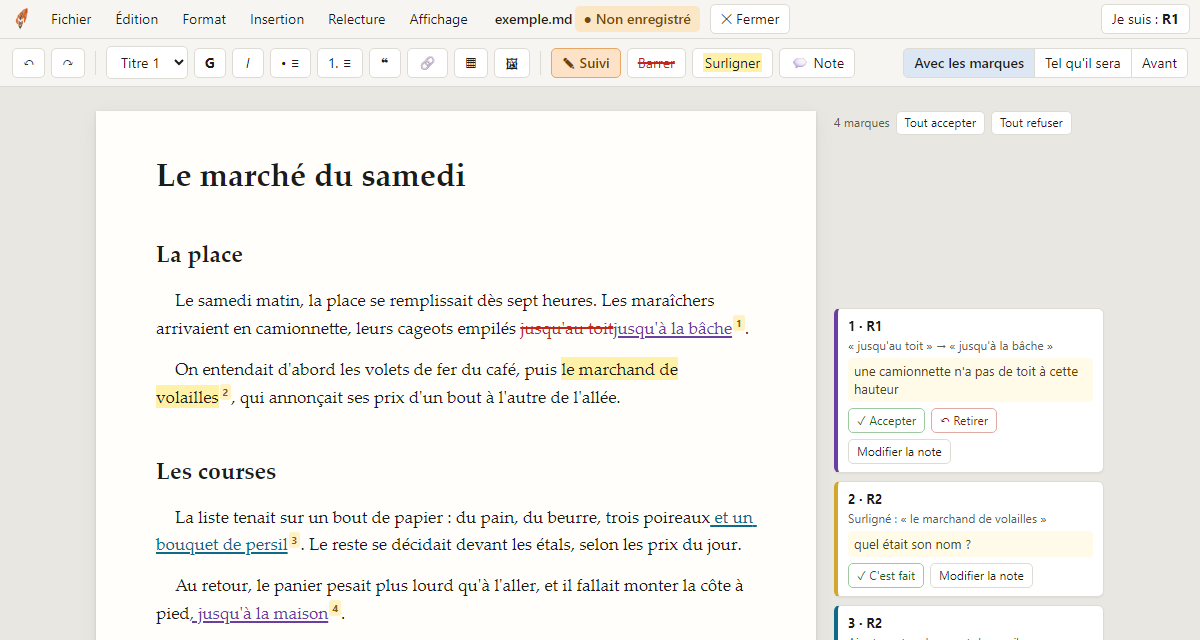Insert a bulleted list
The image size is (1200, 640).
click(290, 63)
